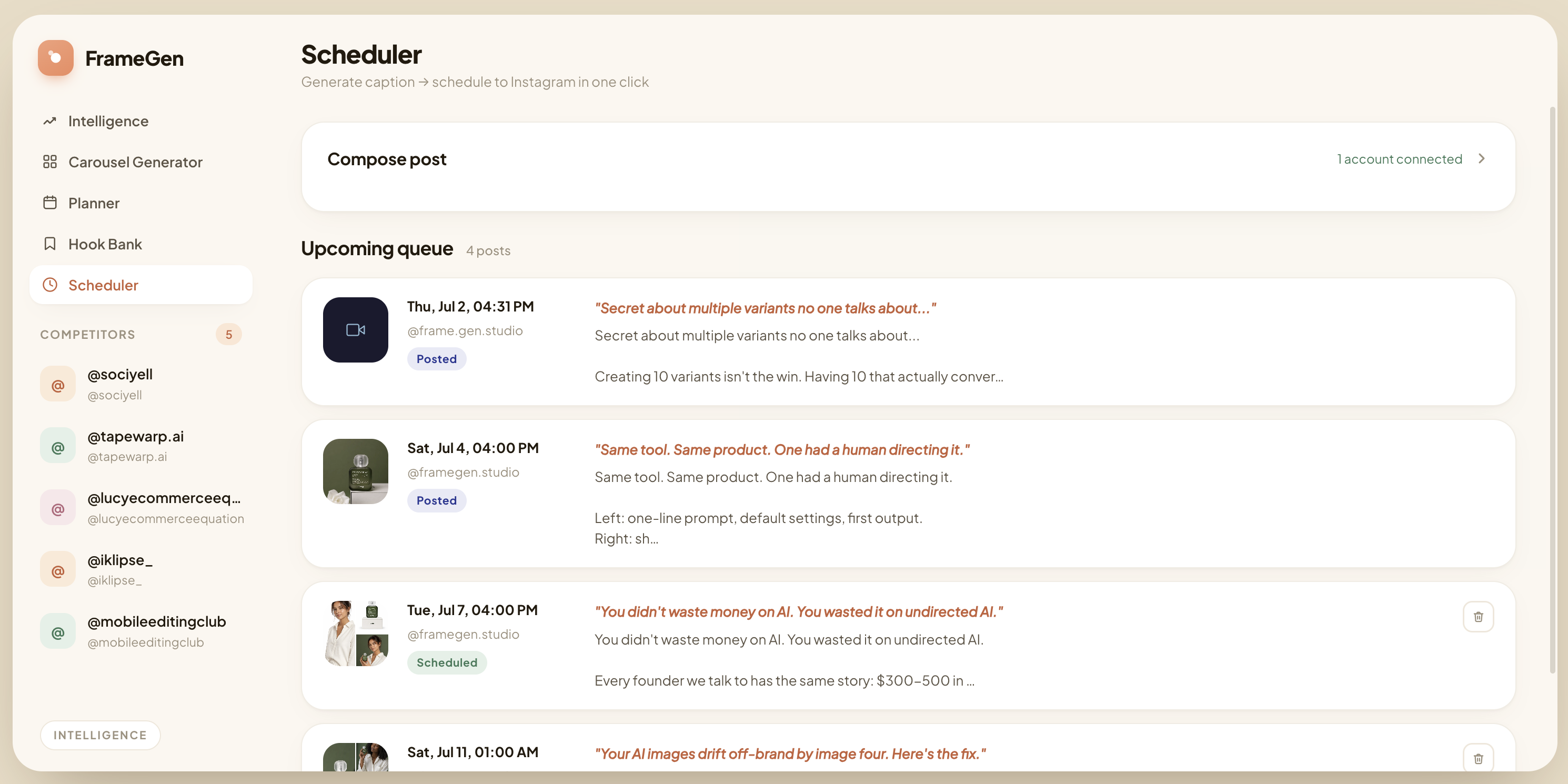Click the INTELLIGENCE pill button at bottom
This screenshot has width=1568, height=784.
pyautogui.click(x=100, y=735)
